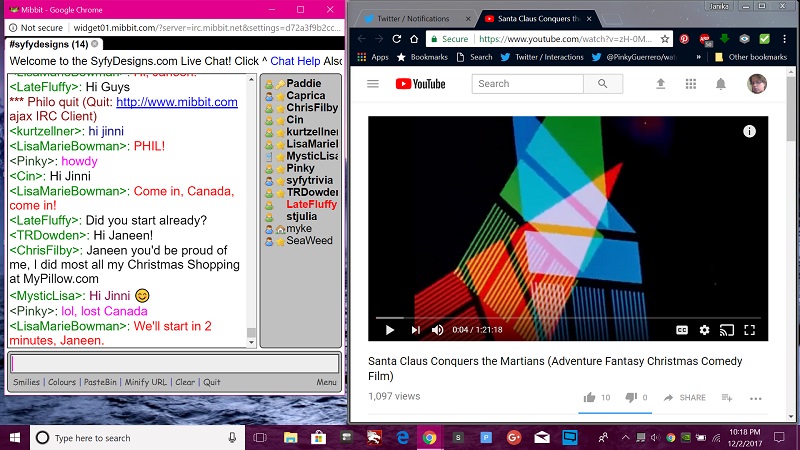Clear the Mibbit chat window

(185, 382)
